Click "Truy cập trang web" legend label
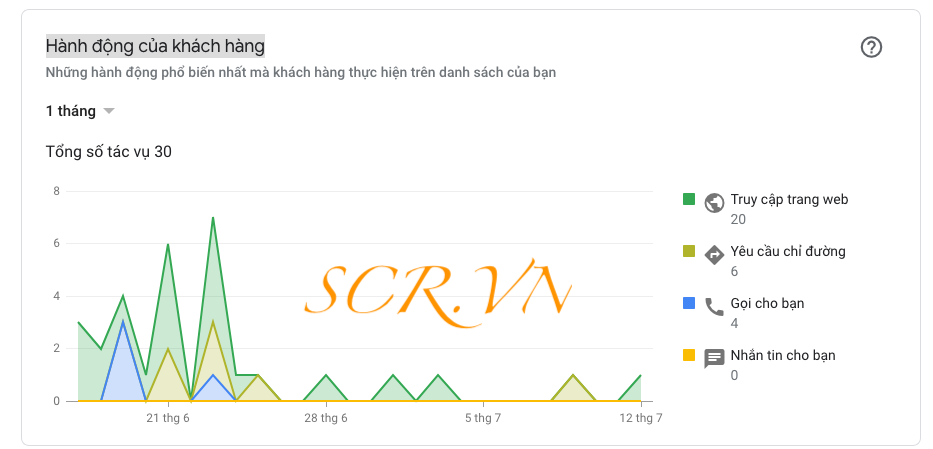The height and width of the screenshot is (449, 933). coord(789,199)
